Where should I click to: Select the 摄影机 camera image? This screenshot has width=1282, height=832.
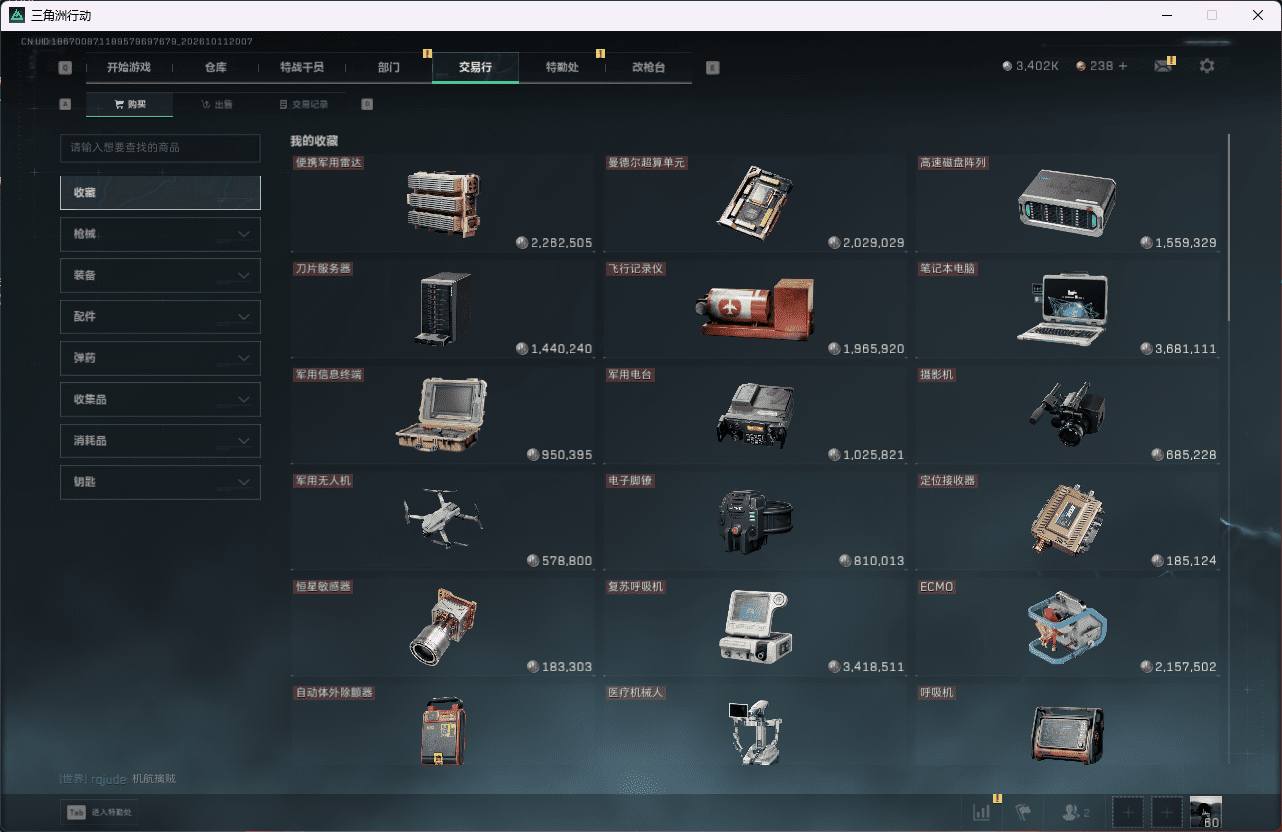click(1067, 415)
